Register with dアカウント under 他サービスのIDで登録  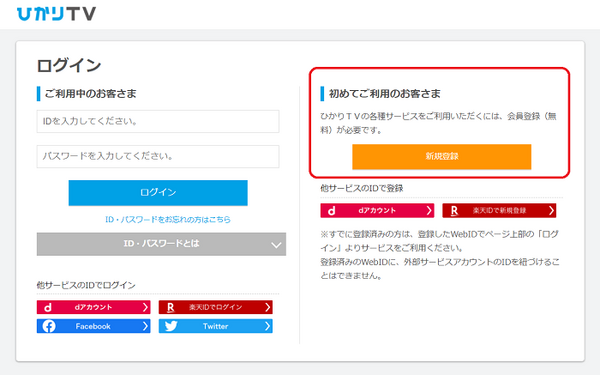pyautogui.click(x=377, y=210)
